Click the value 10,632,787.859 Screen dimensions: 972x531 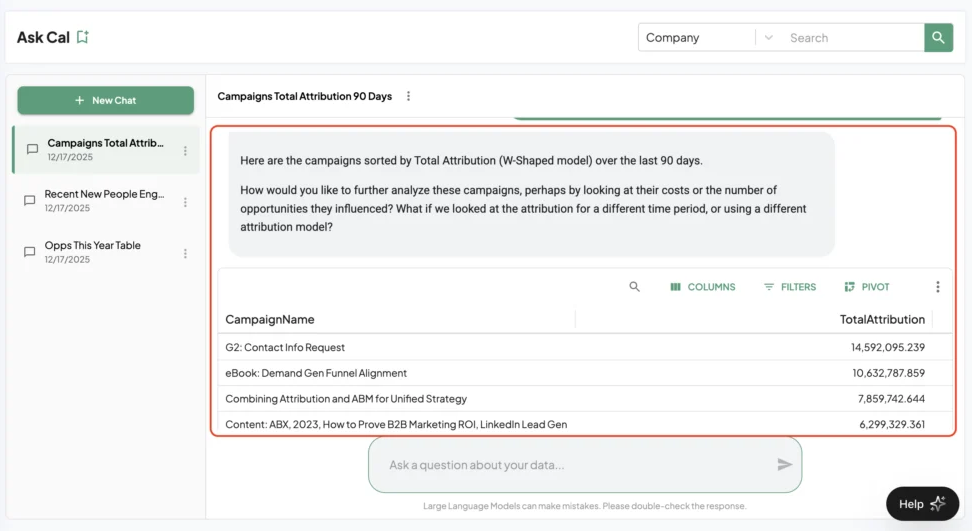pyautogui.click(x=888, y=373)
